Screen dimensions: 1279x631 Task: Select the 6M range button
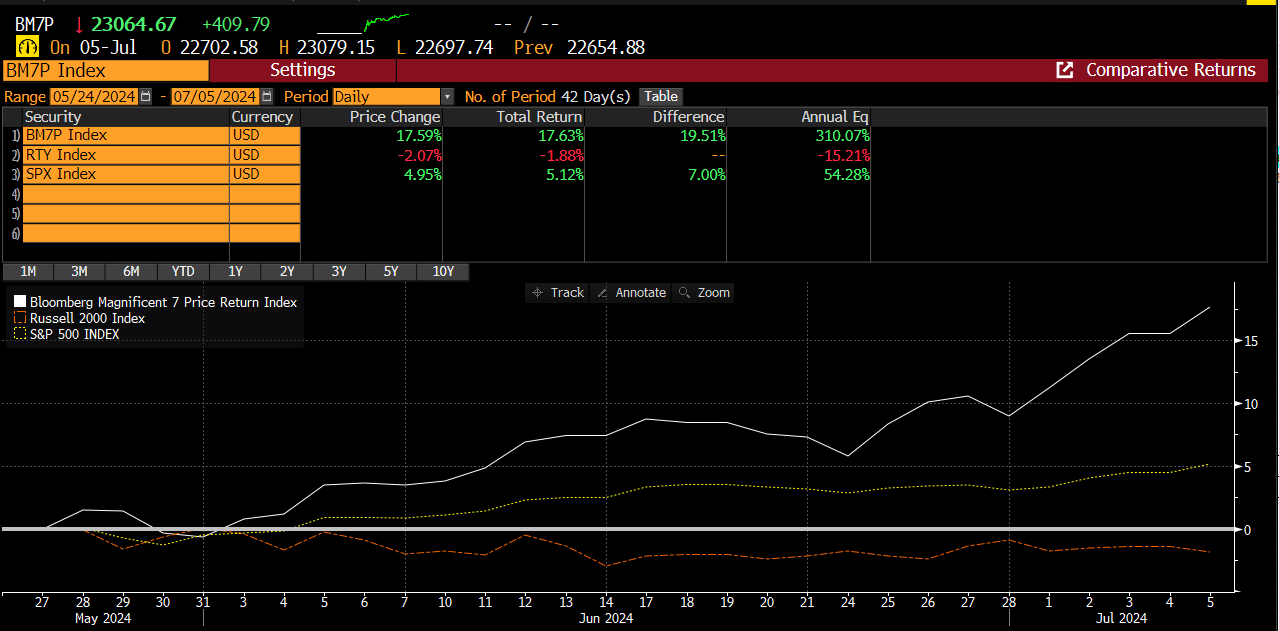[x=131, y=272]
